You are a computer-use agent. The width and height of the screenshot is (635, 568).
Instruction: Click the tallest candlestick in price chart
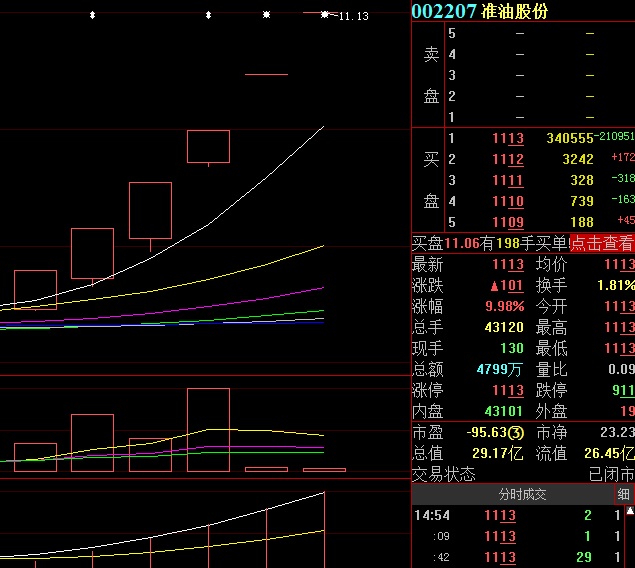150,210
